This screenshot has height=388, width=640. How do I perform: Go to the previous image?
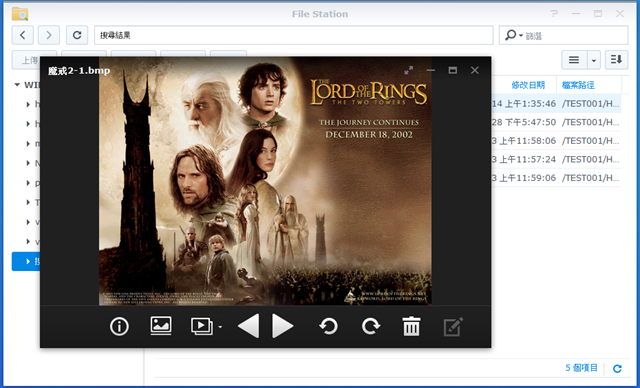click(248, 326)
